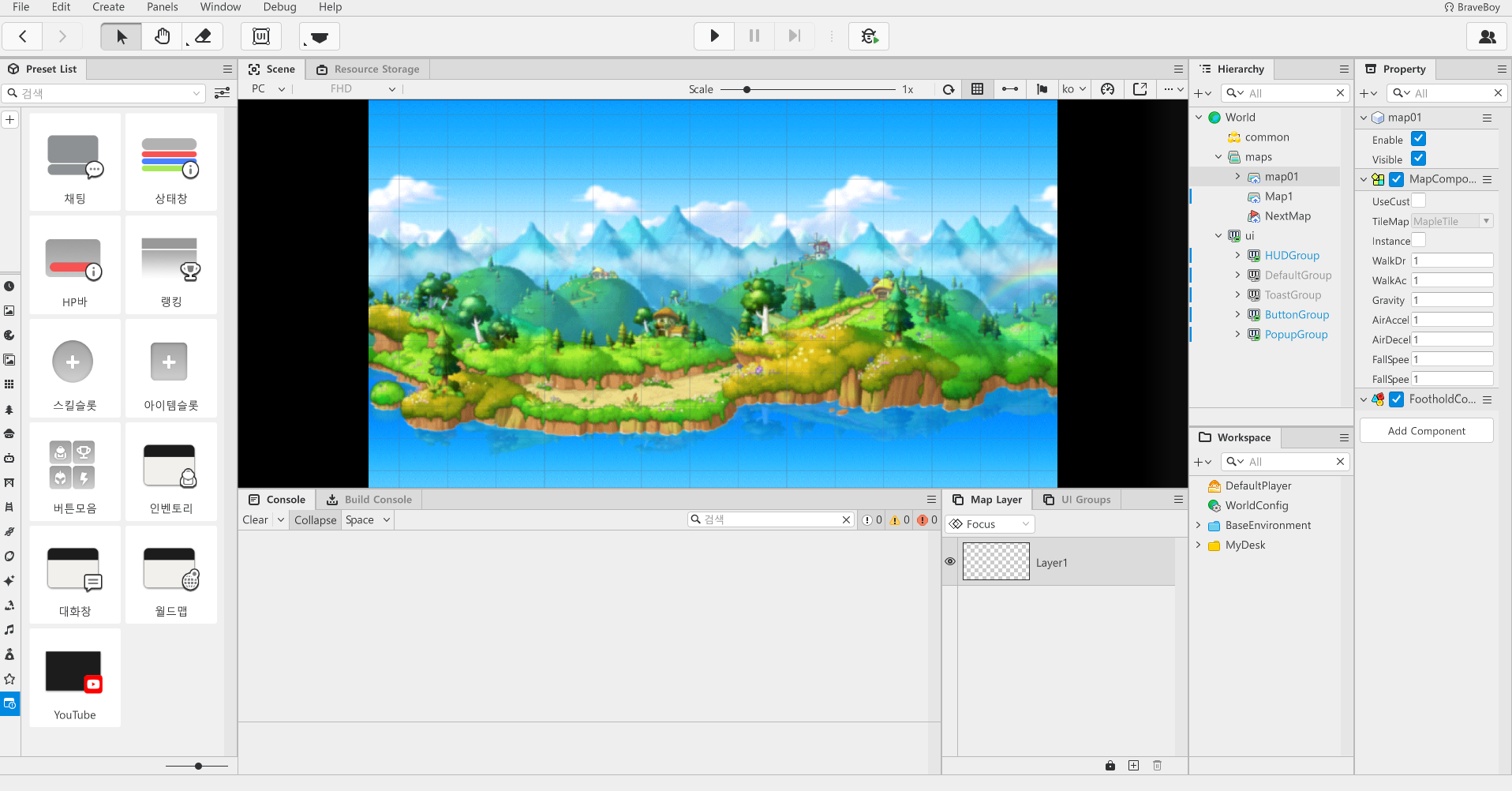
Task: Click the play button to run
Action: [x=714, y=36]
